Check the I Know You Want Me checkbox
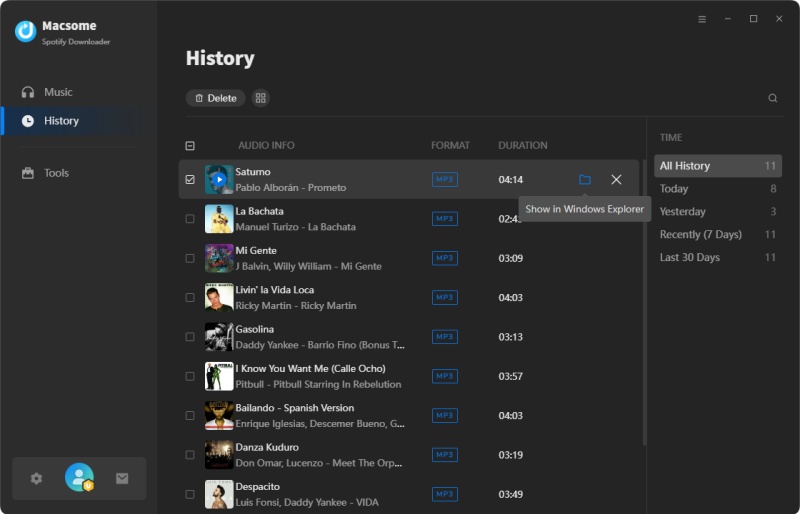Viewport: 800px width, 514px height. pyautogui.click(x=190, y=376)
